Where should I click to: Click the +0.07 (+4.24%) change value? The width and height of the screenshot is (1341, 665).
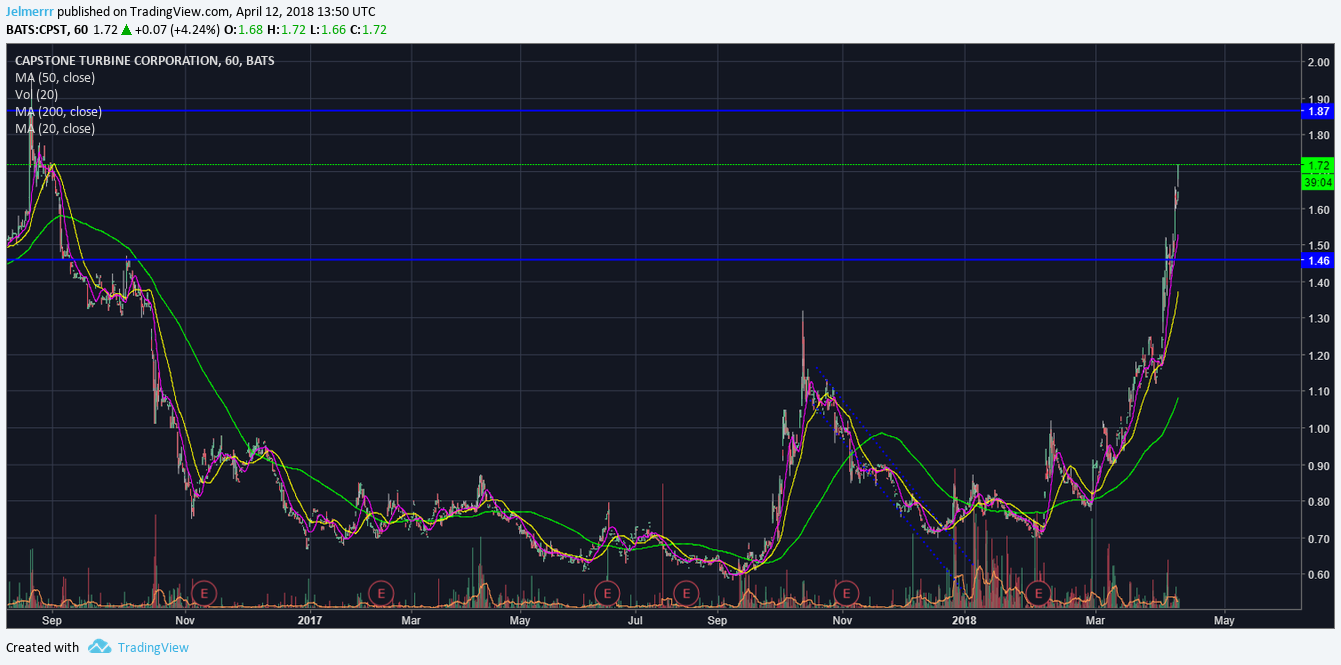(x=178, y=30)
